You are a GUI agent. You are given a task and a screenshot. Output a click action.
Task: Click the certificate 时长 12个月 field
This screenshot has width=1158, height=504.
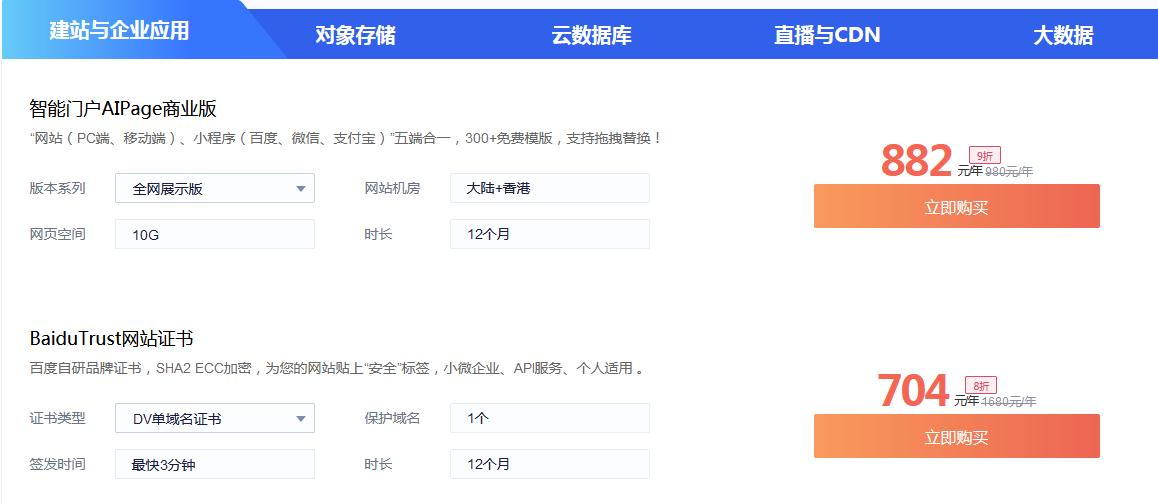(x=550, y=464)
